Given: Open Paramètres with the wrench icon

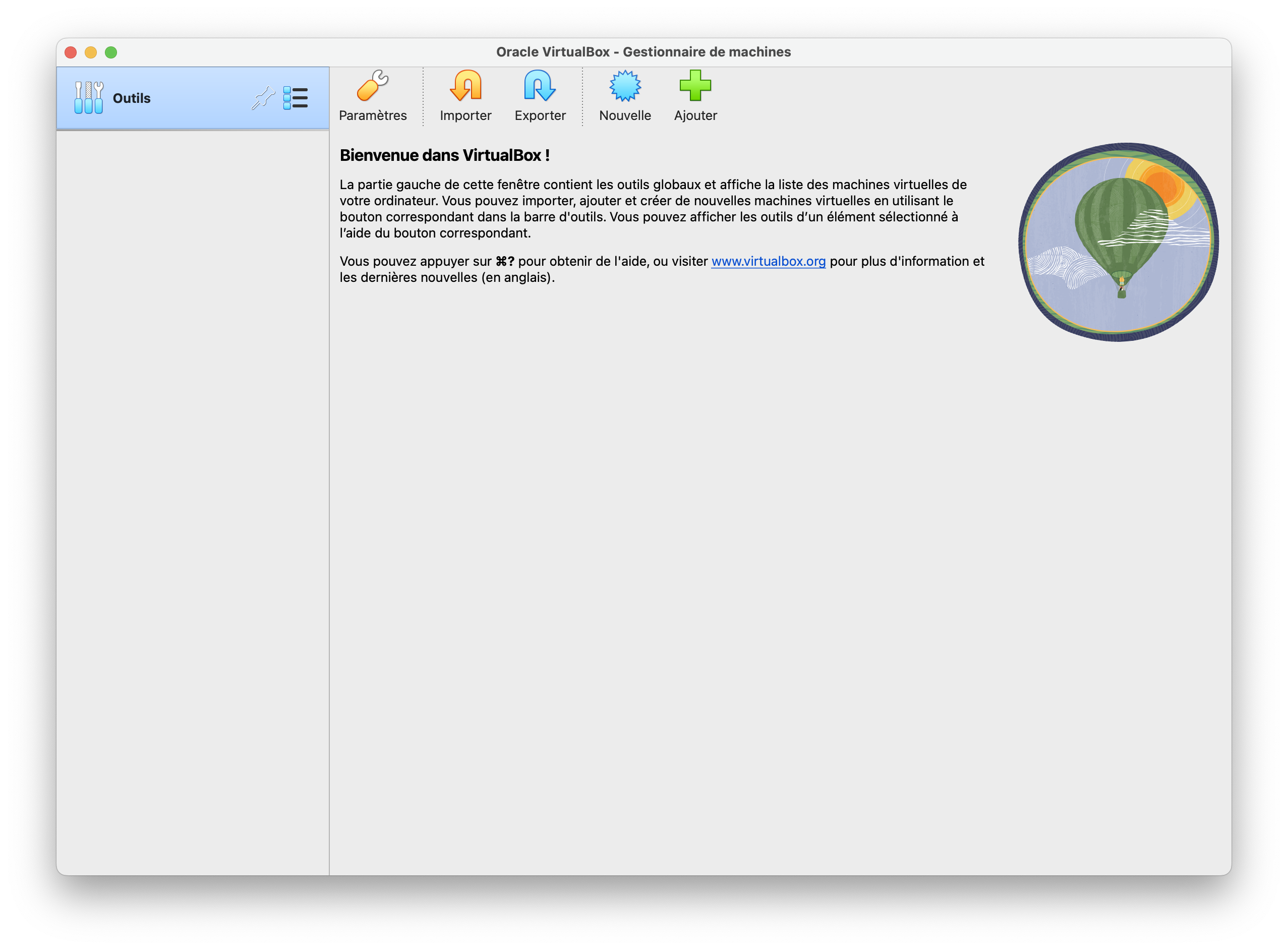Looking at the screenshot, I should (373, 86).
